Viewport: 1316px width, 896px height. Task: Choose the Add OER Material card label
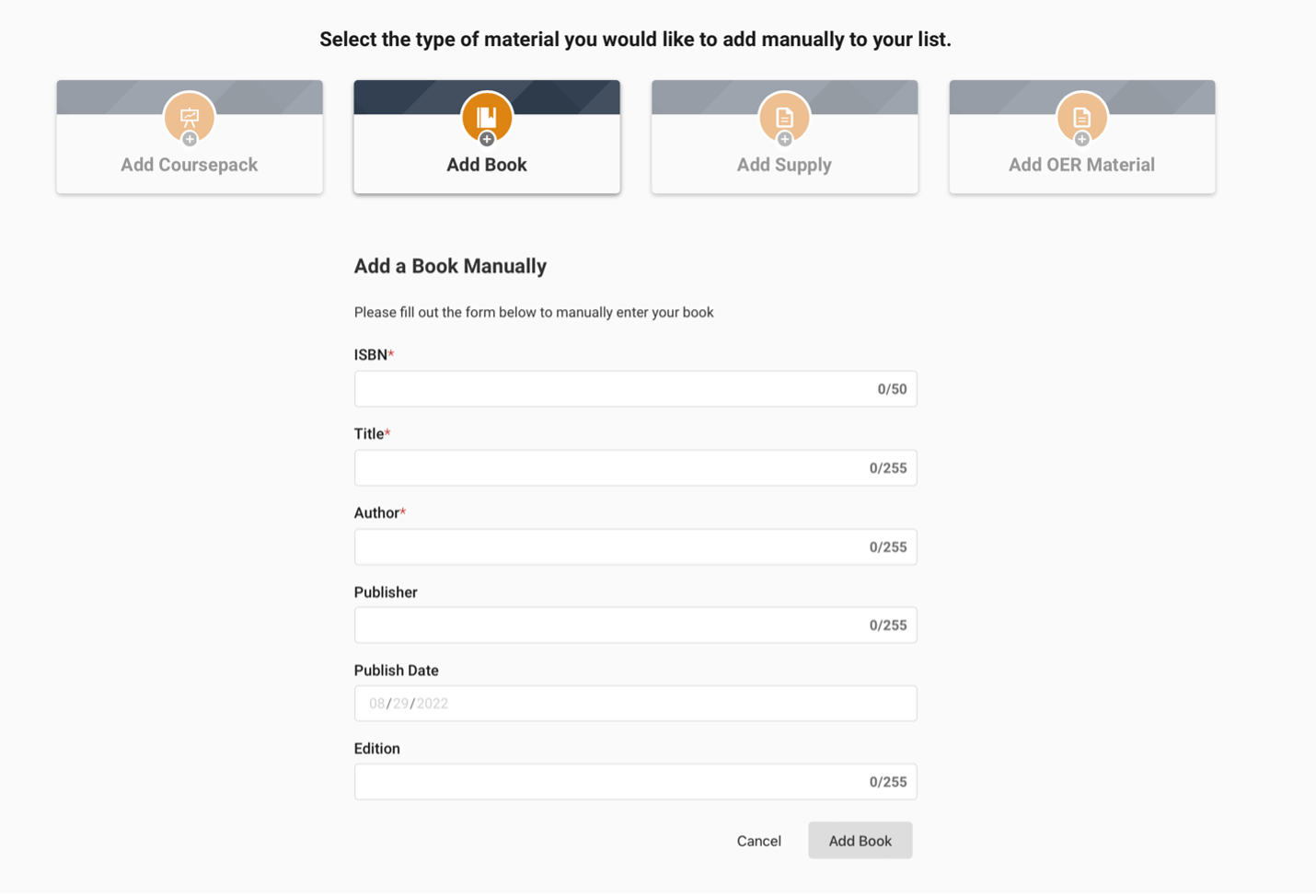(1081, 165)
